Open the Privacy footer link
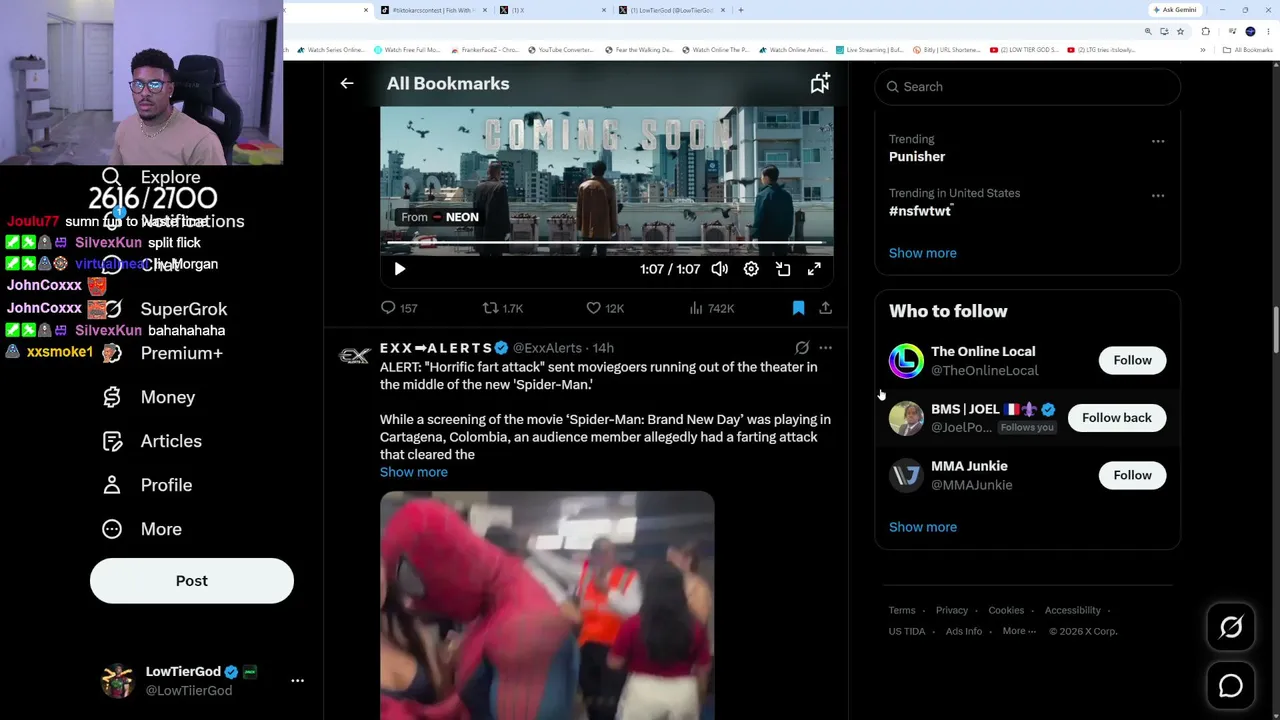Screen dimensions: 1280x720 pos(952,610)
